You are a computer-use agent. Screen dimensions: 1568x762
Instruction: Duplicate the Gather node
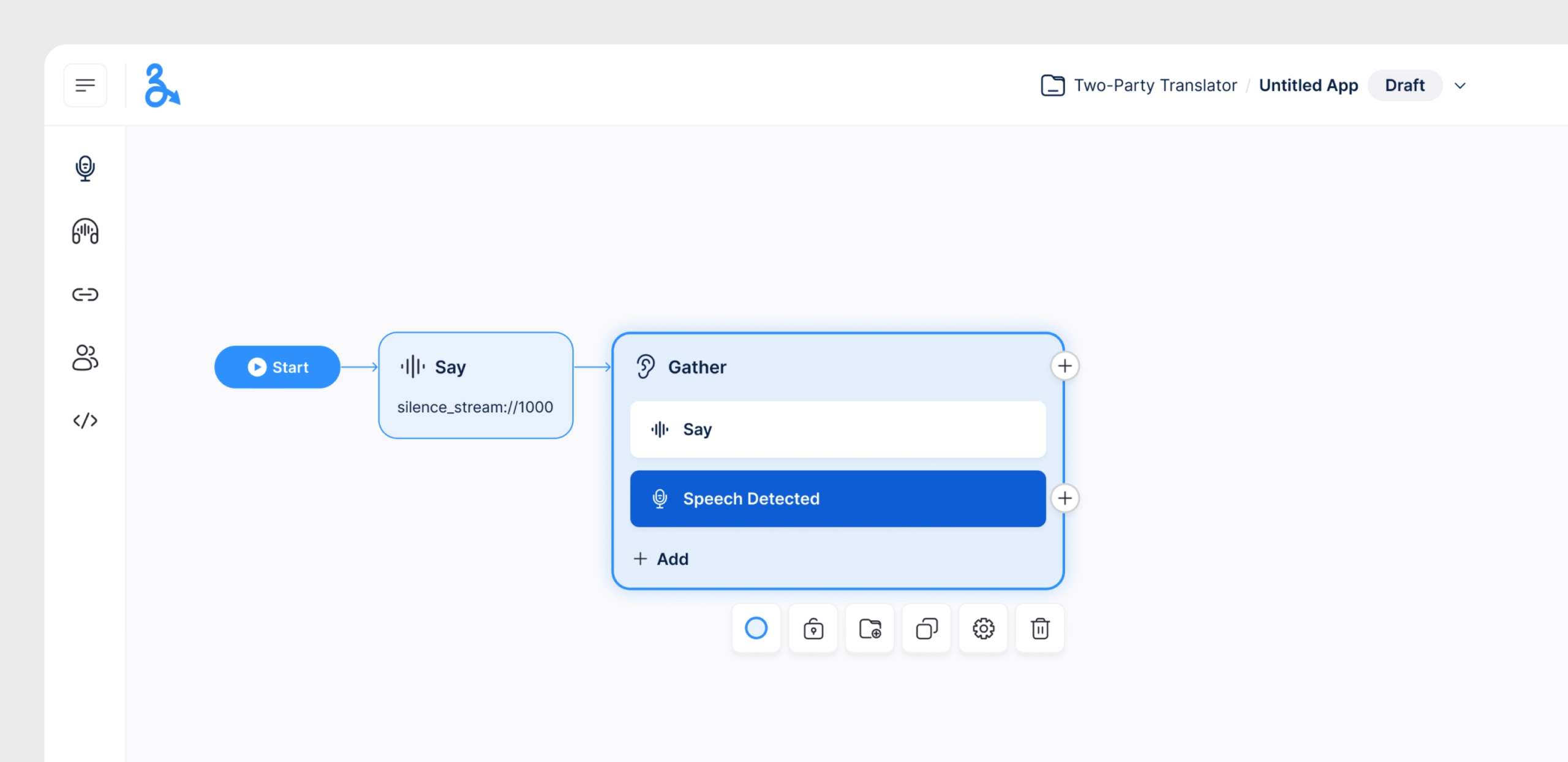927,628
